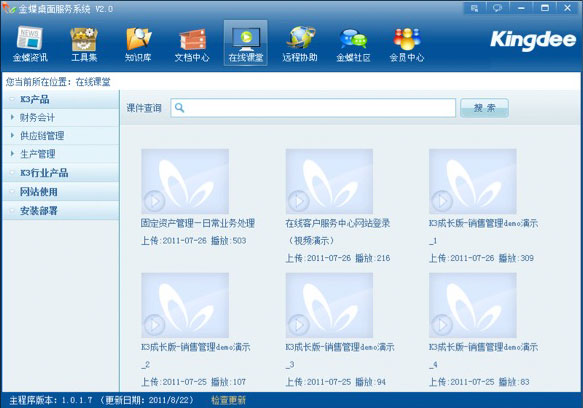Click the 固定资产管理 course thumbnail image

pyautogui.click(x=185, y=181)
